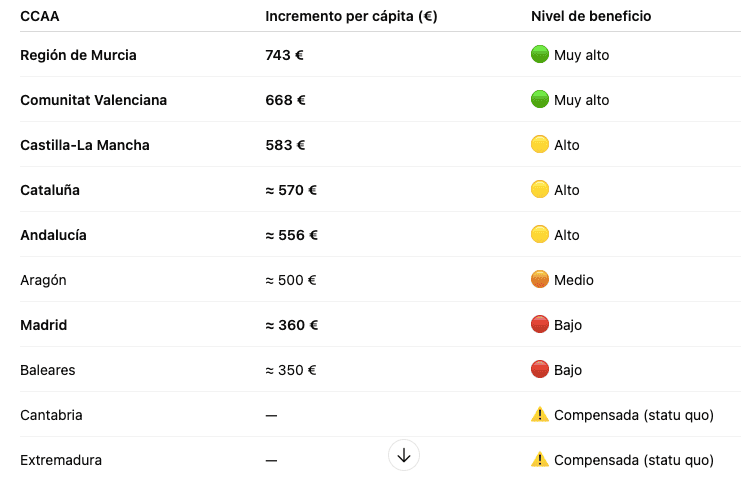Click red circle icon in Baleares row
Viewport: 741px width, 490px height.
coord(540,370)
